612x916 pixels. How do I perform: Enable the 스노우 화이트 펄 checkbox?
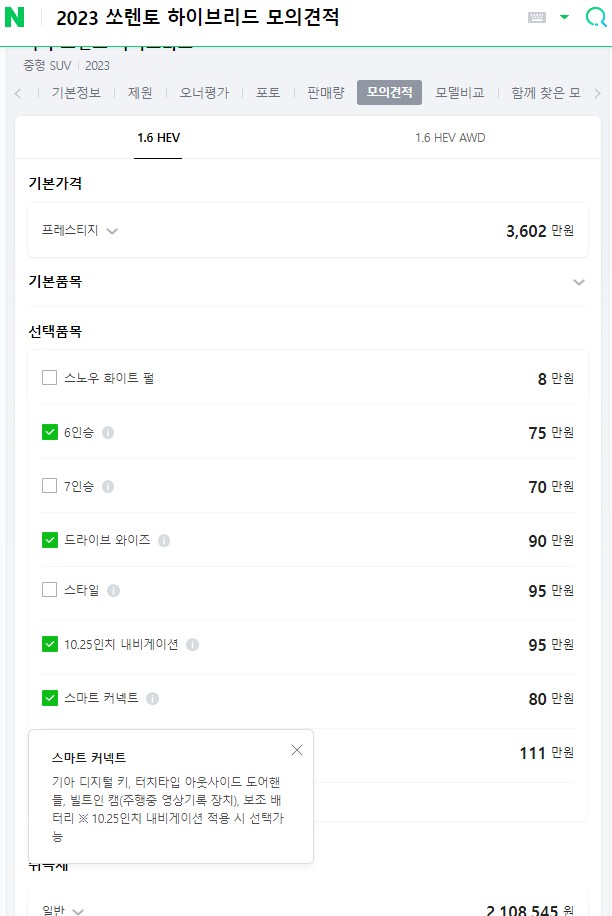point(50,378)
